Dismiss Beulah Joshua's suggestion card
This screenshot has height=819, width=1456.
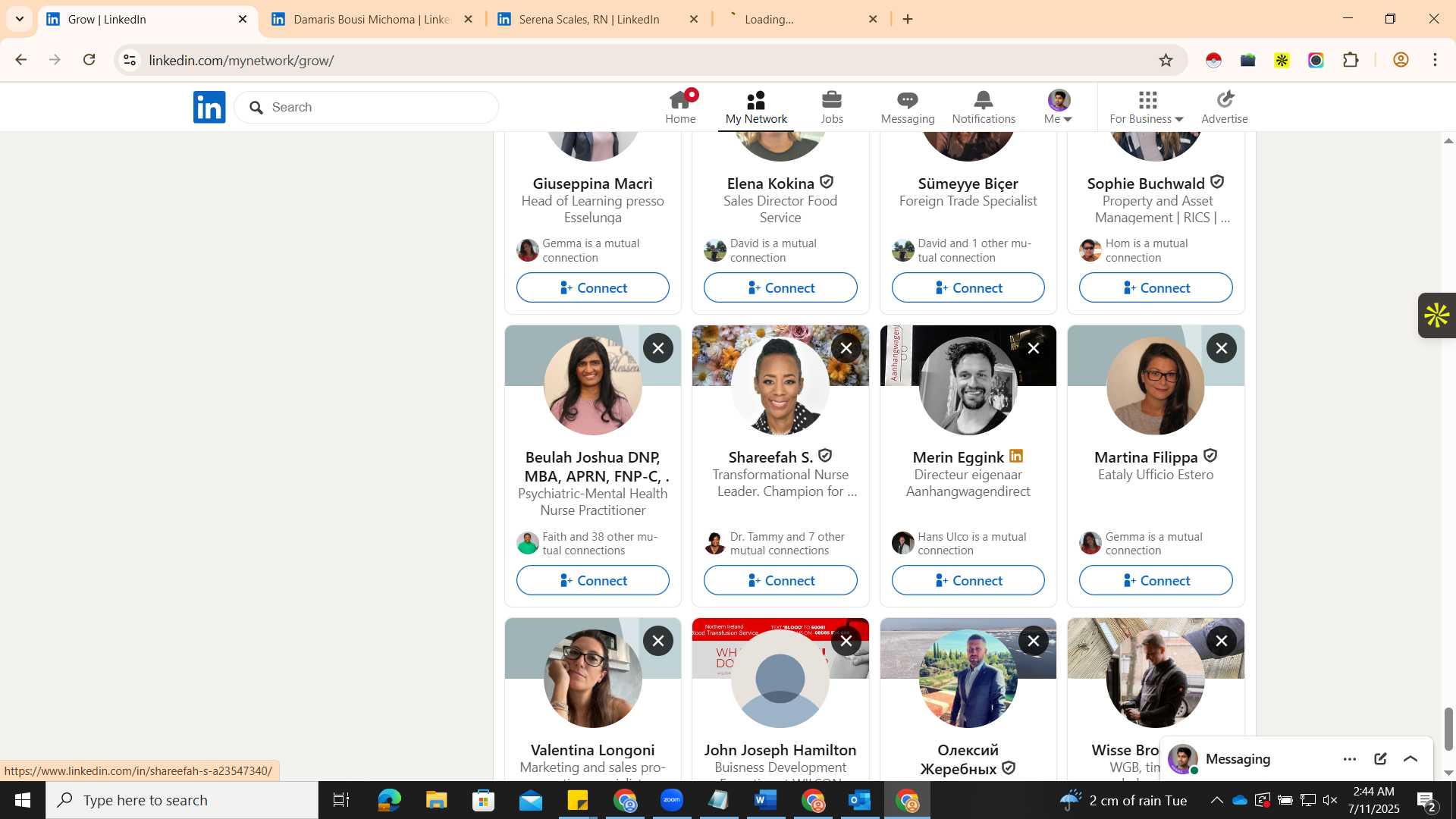coord(658,348)
